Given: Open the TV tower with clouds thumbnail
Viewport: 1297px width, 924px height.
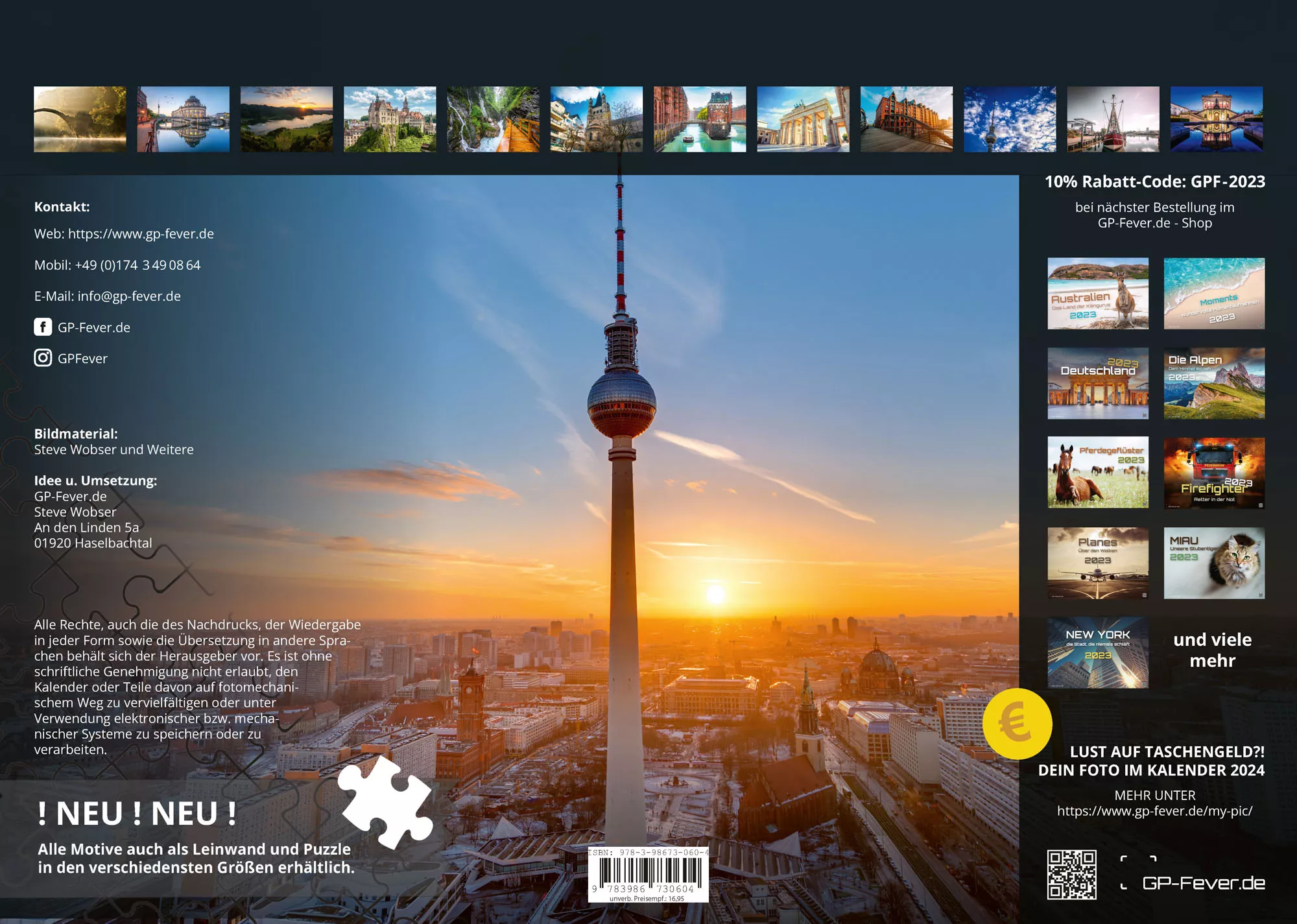Looking at the screenshot, I should tap(1010, 119).
